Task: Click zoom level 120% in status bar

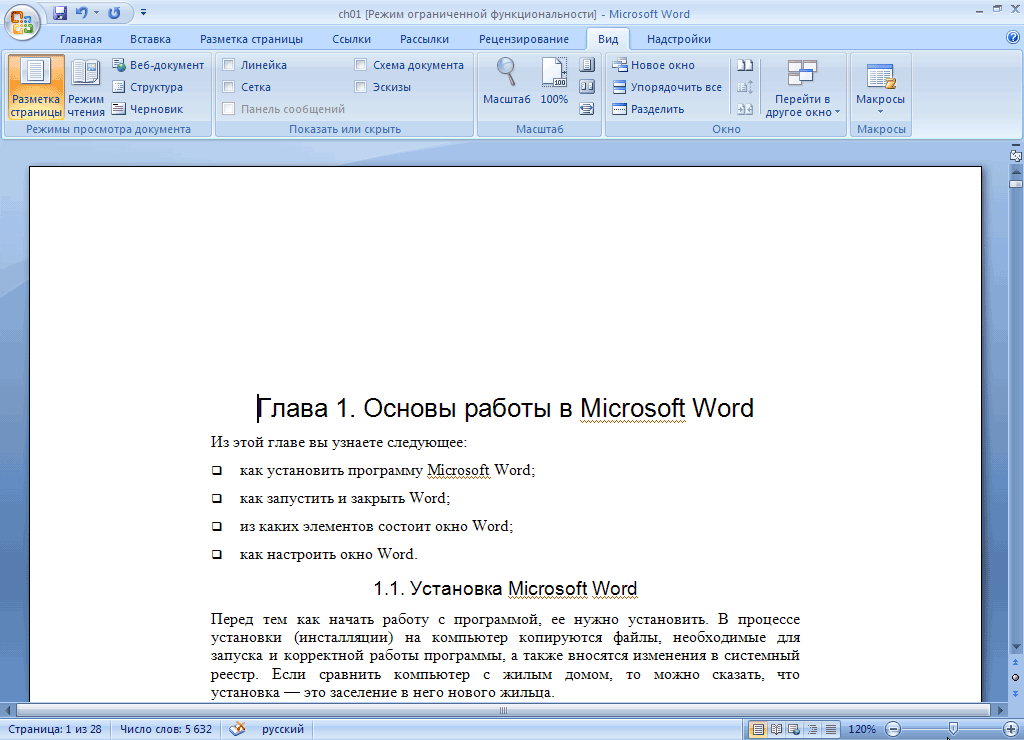Action: [x=862, y=729]
